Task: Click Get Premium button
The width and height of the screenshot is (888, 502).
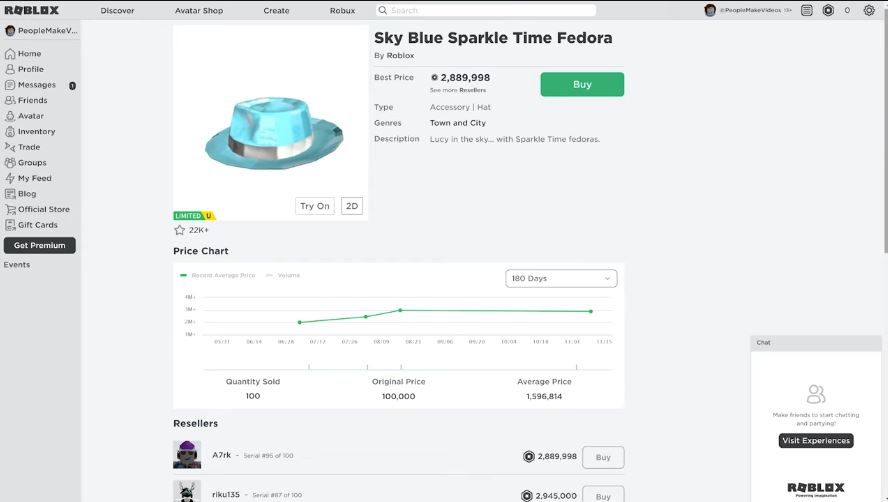Action: [40, 245]
